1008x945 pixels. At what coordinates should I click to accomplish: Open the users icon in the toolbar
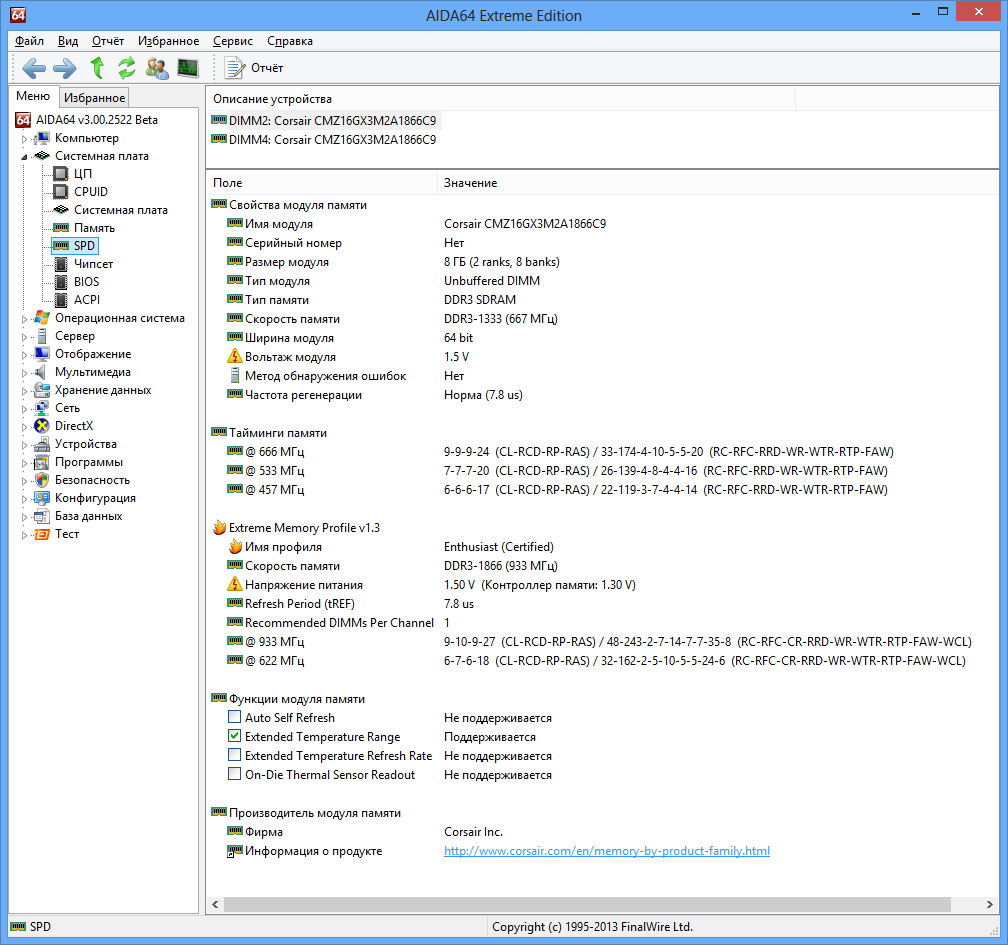pos(157,68)
